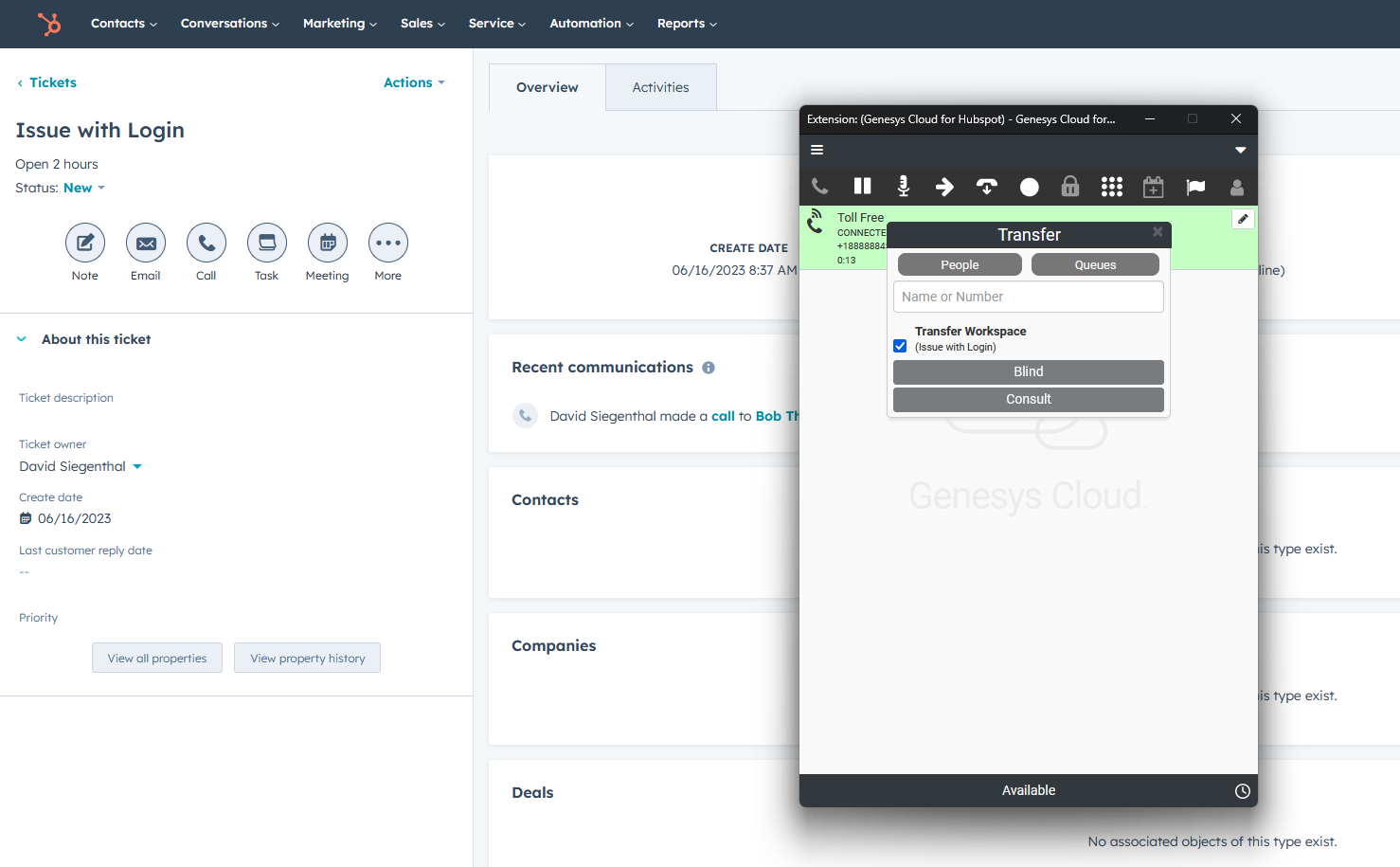Uncheck Transfer Workspace for Issue with Login
The height and width of the screenshot is (867, 1400).
pyautogui.click(x=900, y=346)
